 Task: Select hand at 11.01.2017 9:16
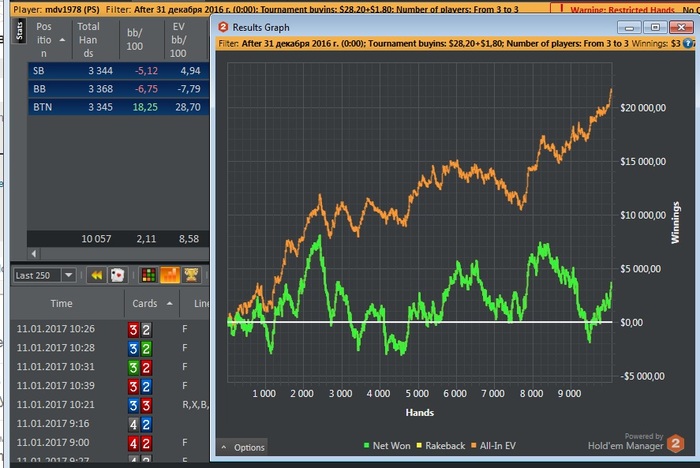(x=110, y=423)
